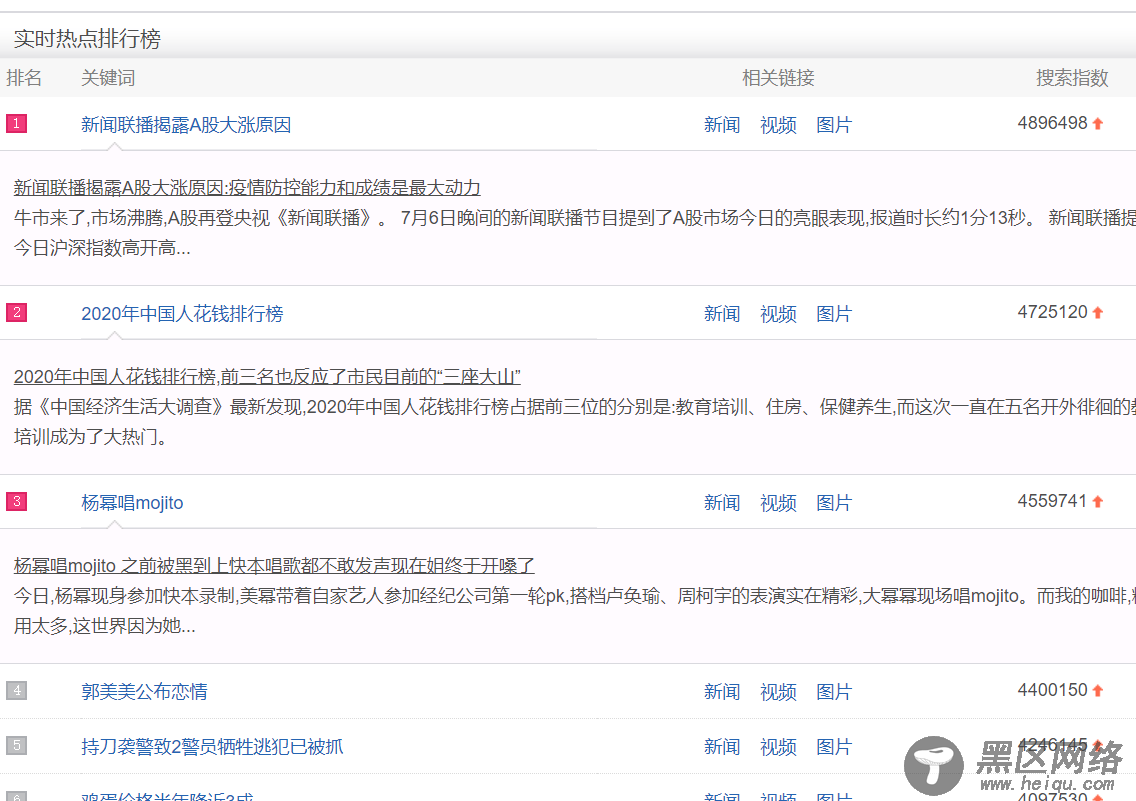Click 排名 column header
This screenshot has width=1136, height=801.
pyautogui.click(x=24, y=78)
